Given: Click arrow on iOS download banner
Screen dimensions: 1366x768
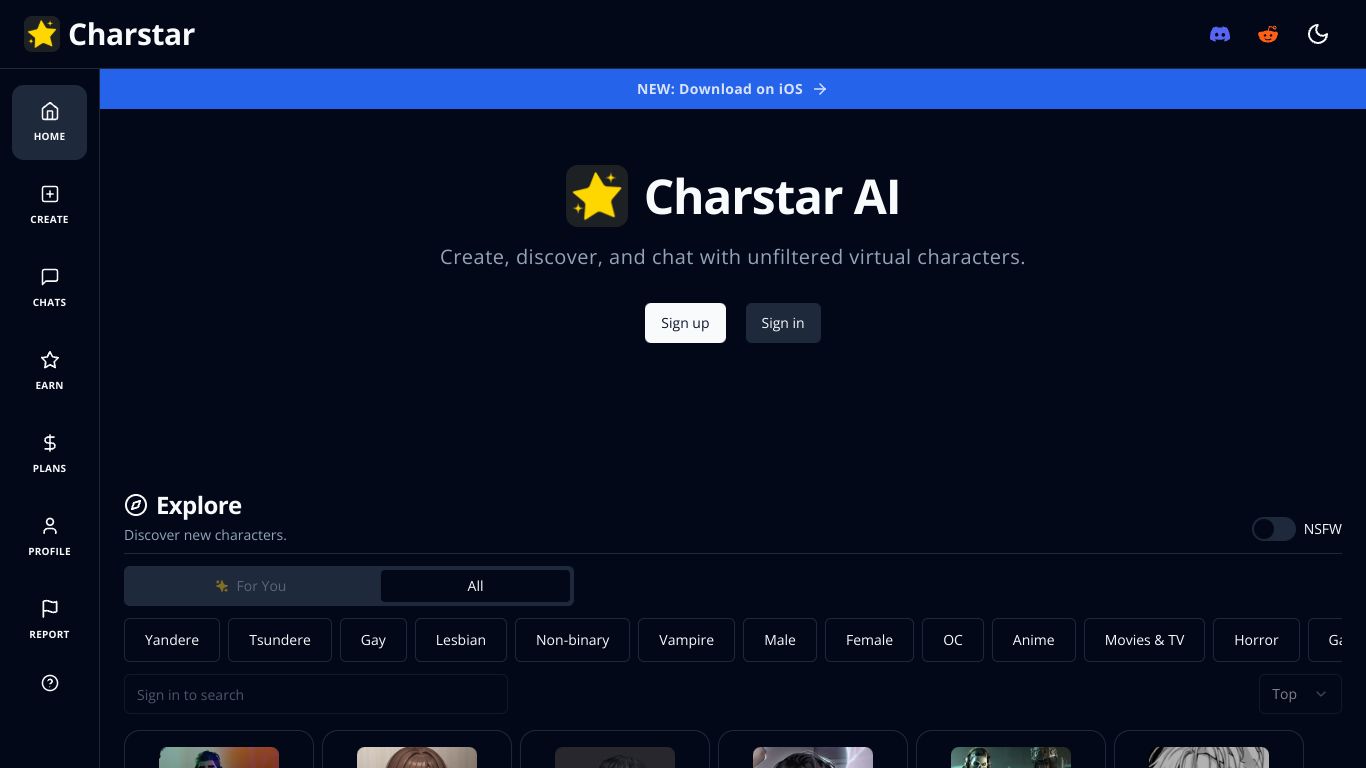Looking at the screenshot, I should point(820,89).
